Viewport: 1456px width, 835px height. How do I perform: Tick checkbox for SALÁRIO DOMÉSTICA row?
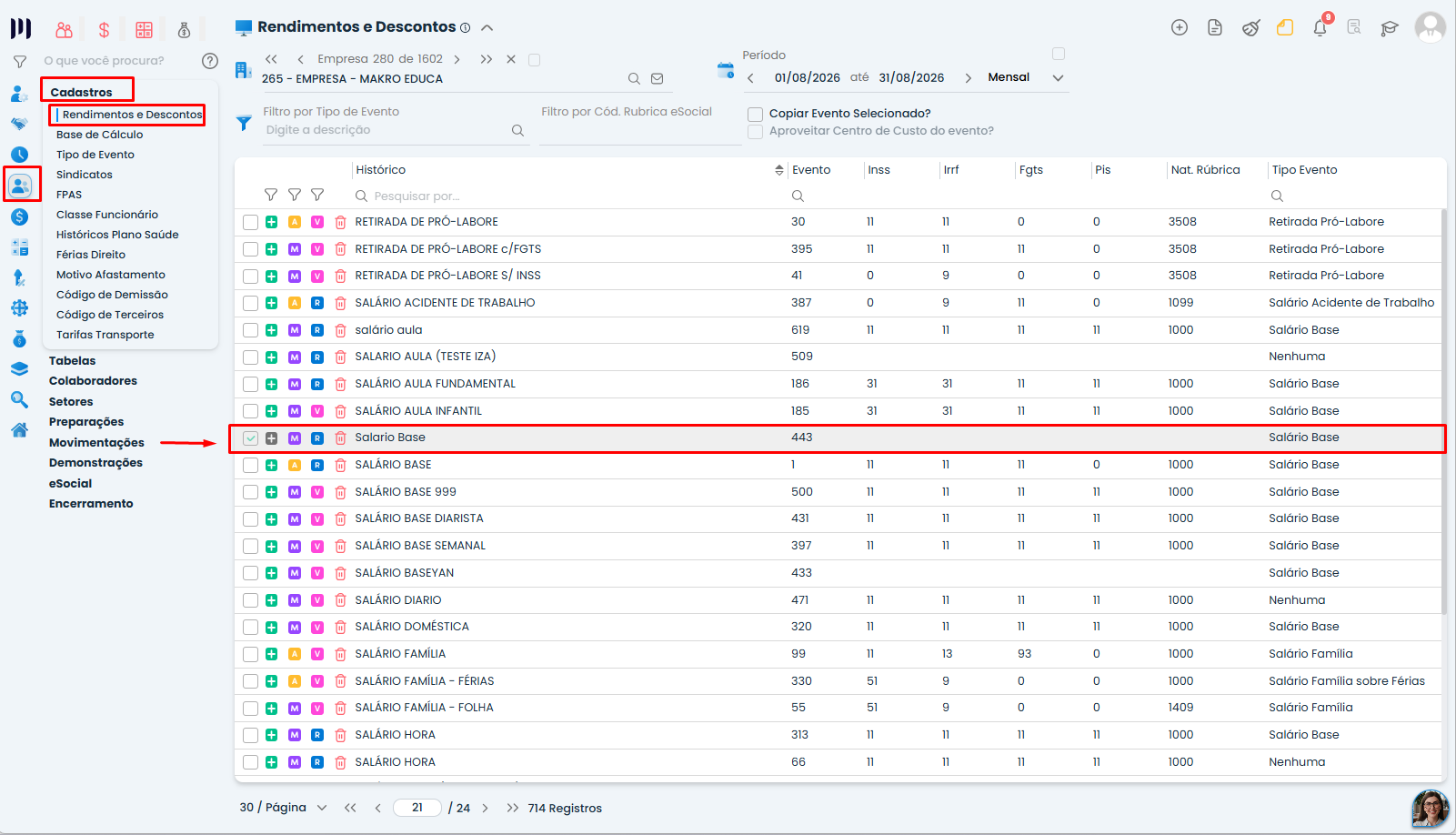point(250,628)
